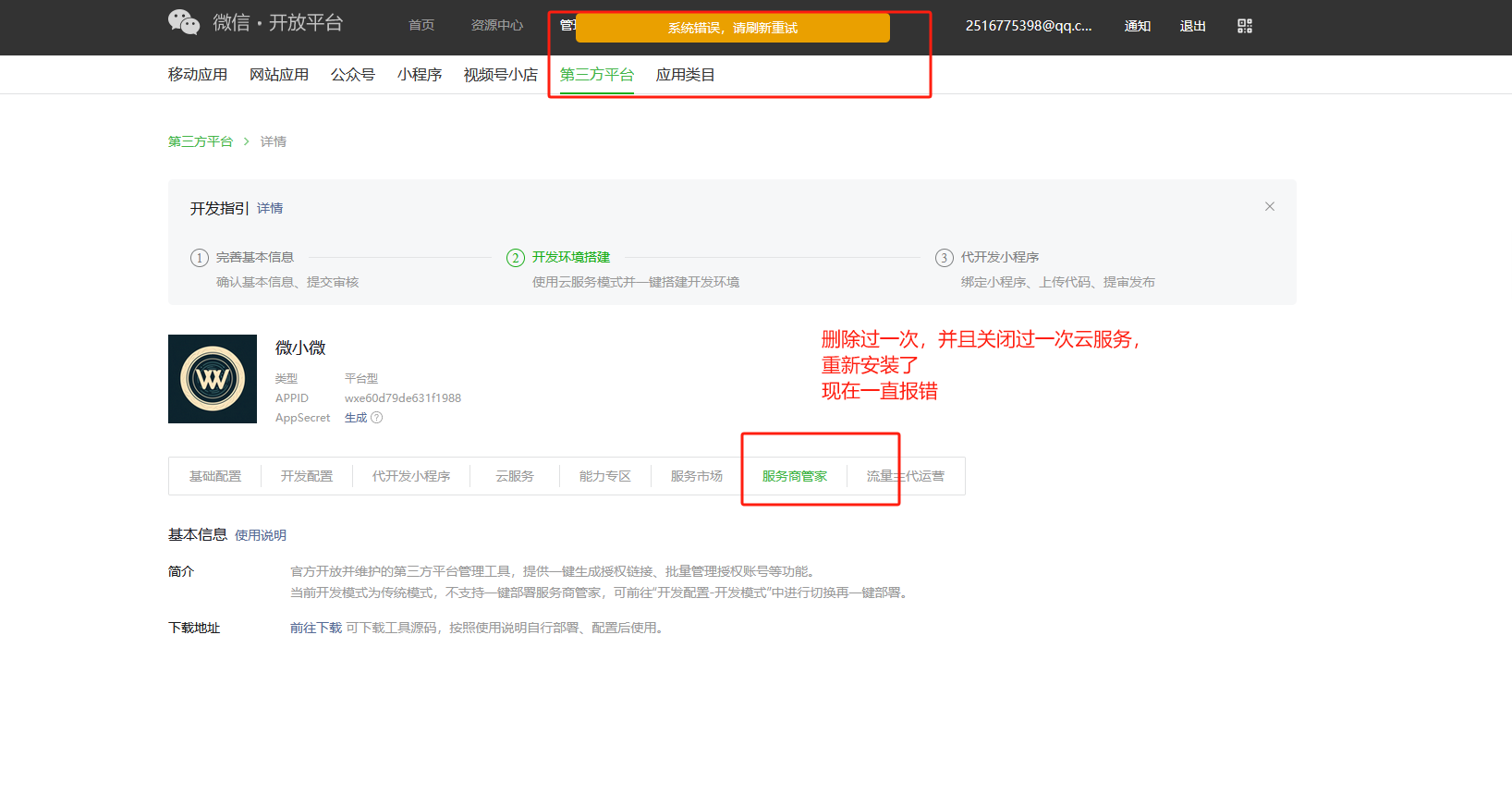The image size is (1512, 794).
Task: Switch to 公众号 tab
Action: [x=353, y=75]
